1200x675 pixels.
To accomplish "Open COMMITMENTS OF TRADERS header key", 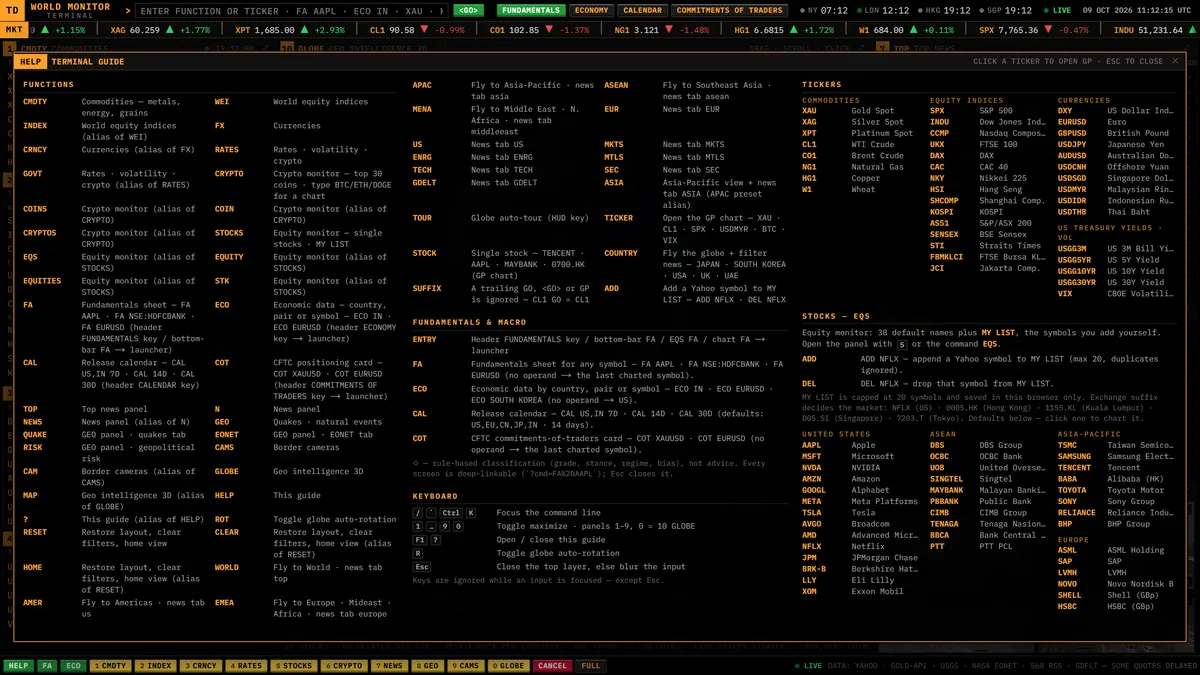I will 729,11.
